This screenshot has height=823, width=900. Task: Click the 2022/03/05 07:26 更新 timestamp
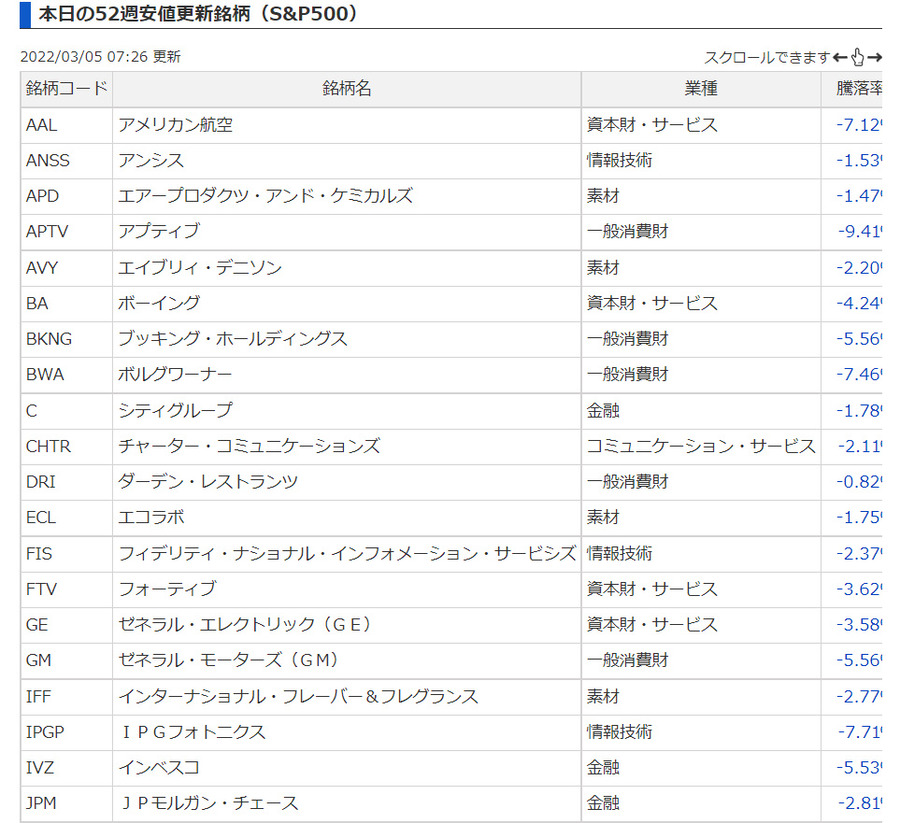(x=100, y=57)
